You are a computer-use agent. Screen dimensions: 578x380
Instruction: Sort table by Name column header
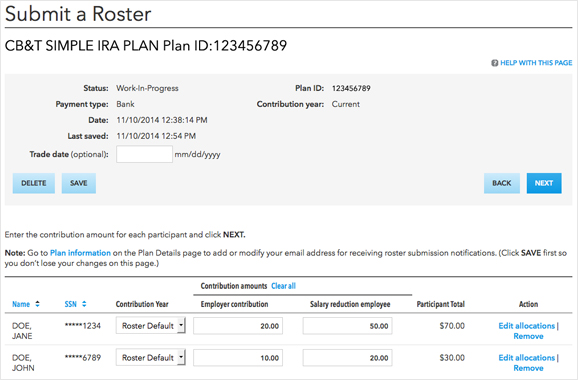[x=21, y=304]
